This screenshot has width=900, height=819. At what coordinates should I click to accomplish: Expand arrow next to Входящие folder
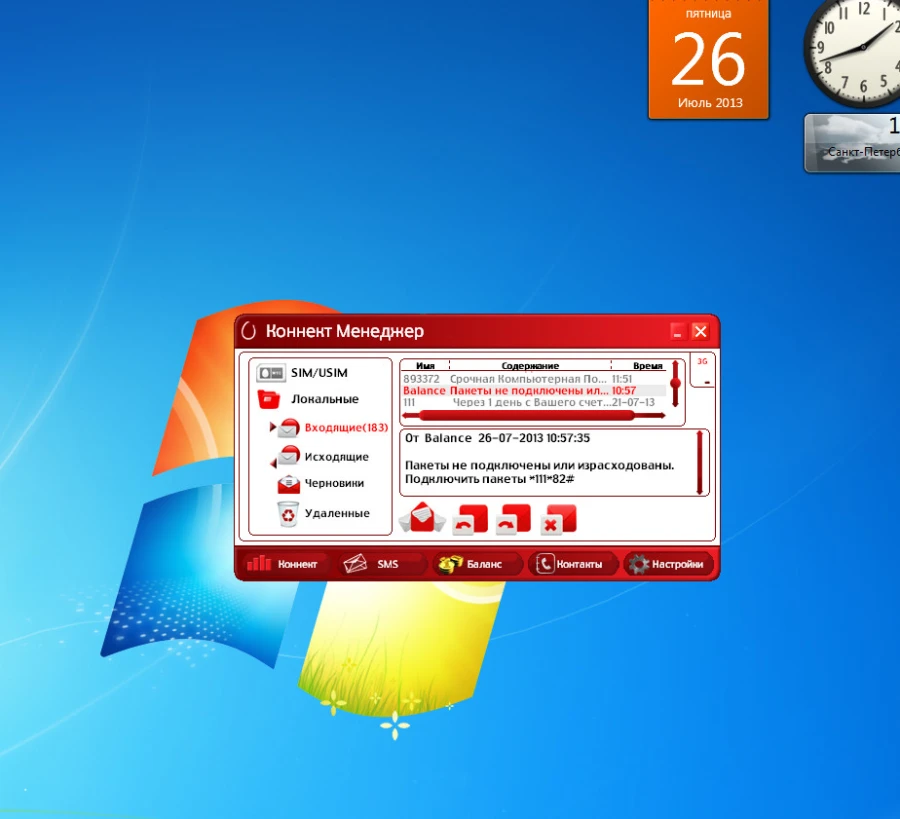pos(273,427)
